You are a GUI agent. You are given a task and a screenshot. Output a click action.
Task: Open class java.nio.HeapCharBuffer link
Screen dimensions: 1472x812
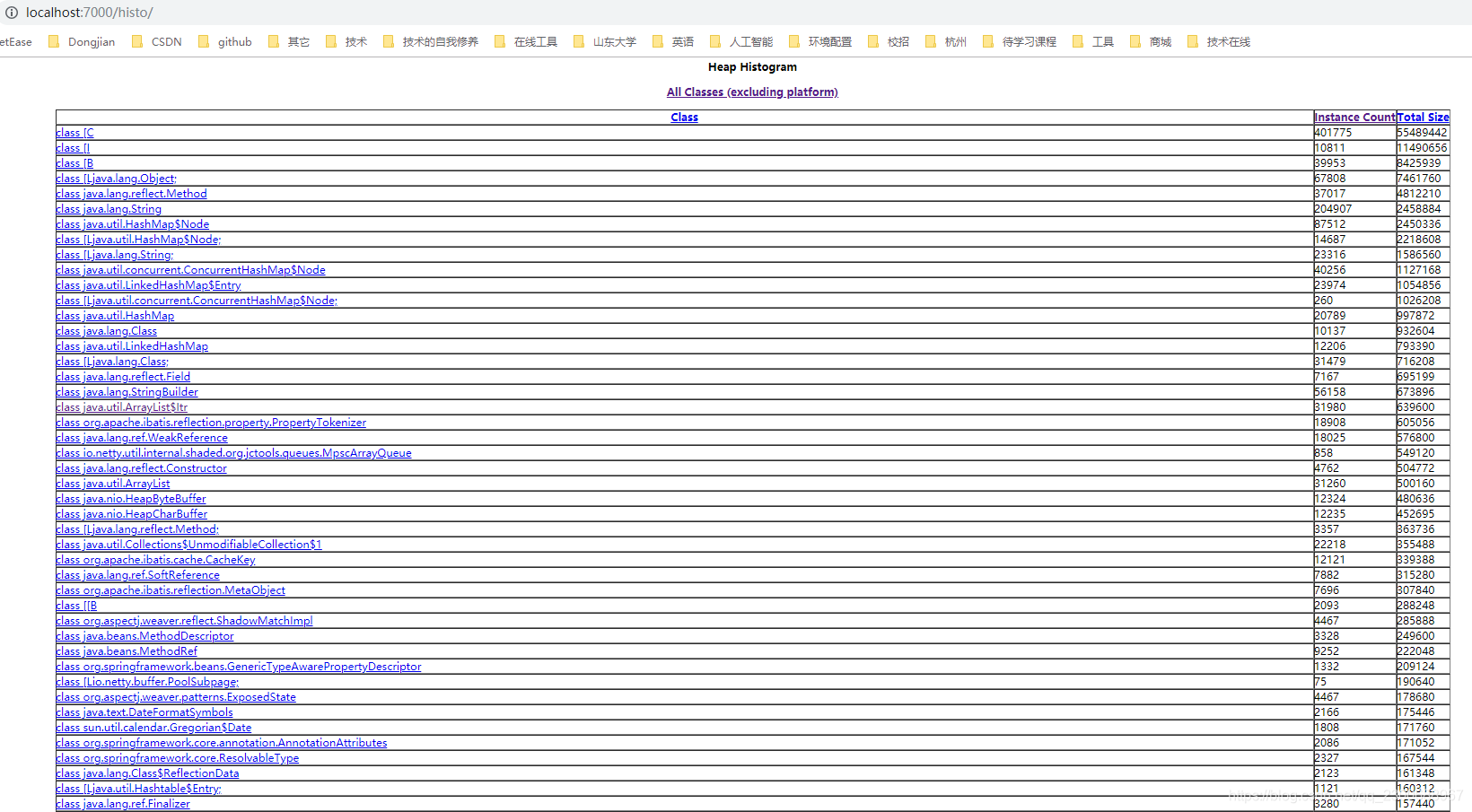[131, 514]
